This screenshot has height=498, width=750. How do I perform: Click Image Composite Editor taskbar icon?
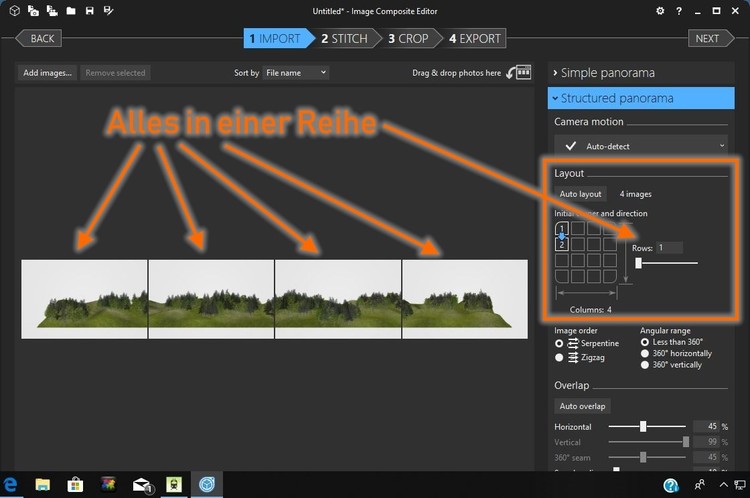click(x=207, y=485)
